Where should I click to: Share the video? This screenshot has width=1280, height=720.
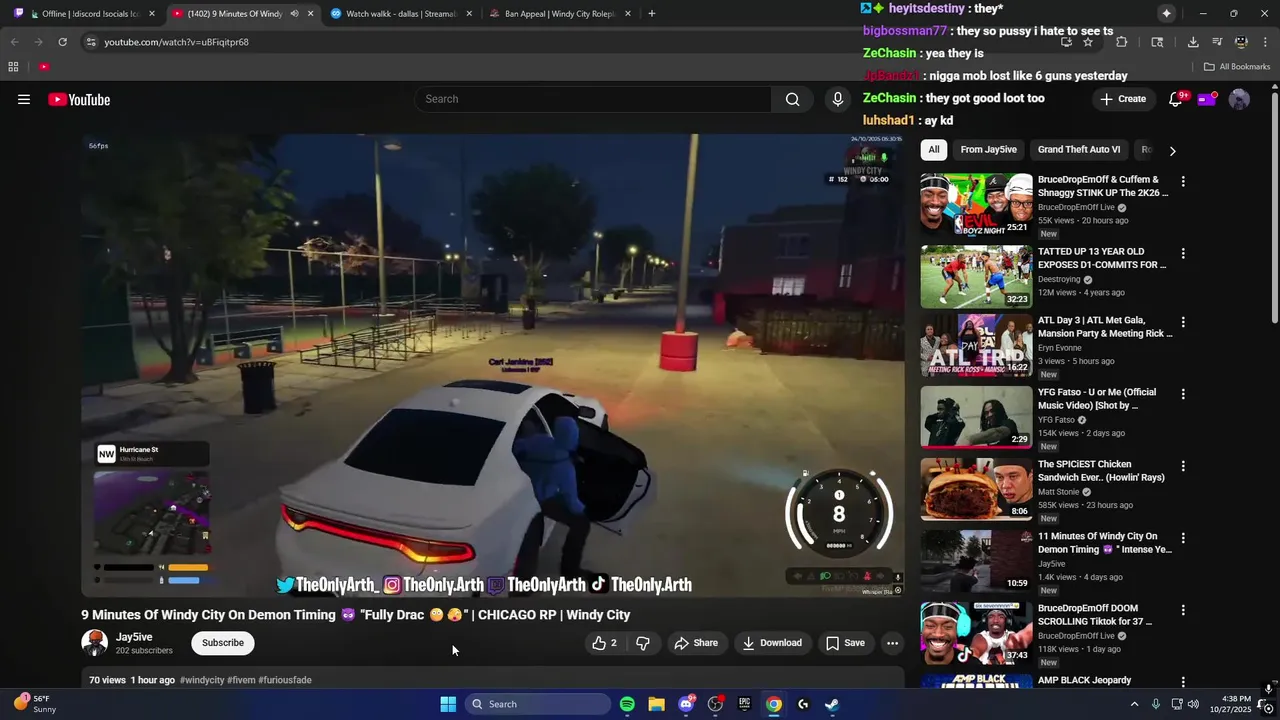[x=696, y=643]
